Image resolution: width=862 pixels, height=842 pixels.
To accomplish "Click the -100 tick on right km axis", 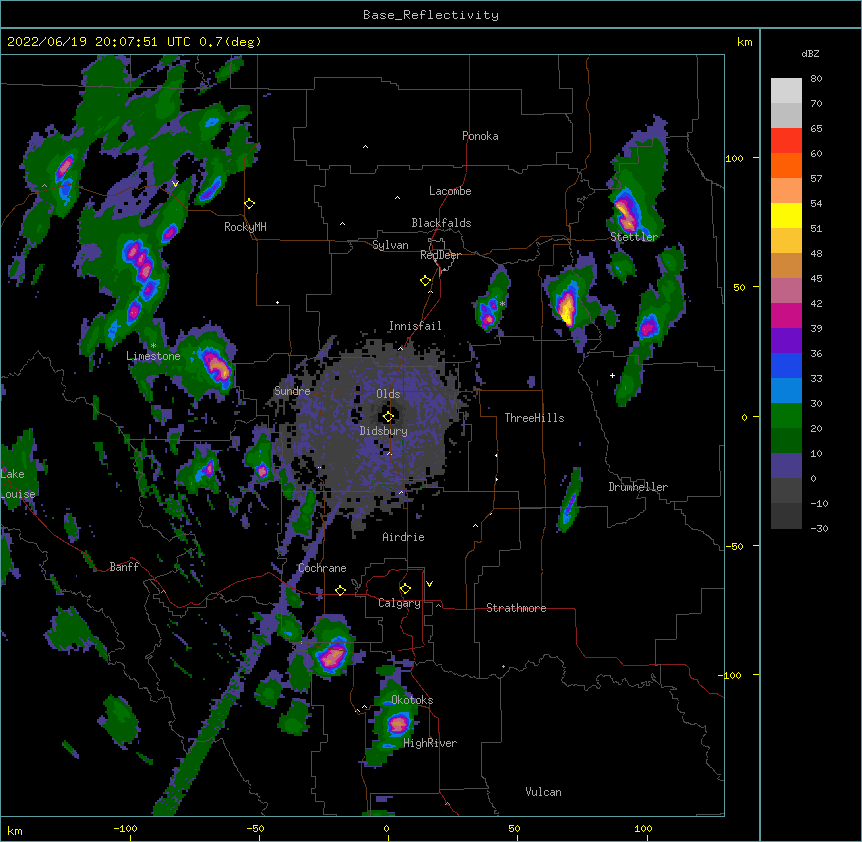I will click(730, 675).
